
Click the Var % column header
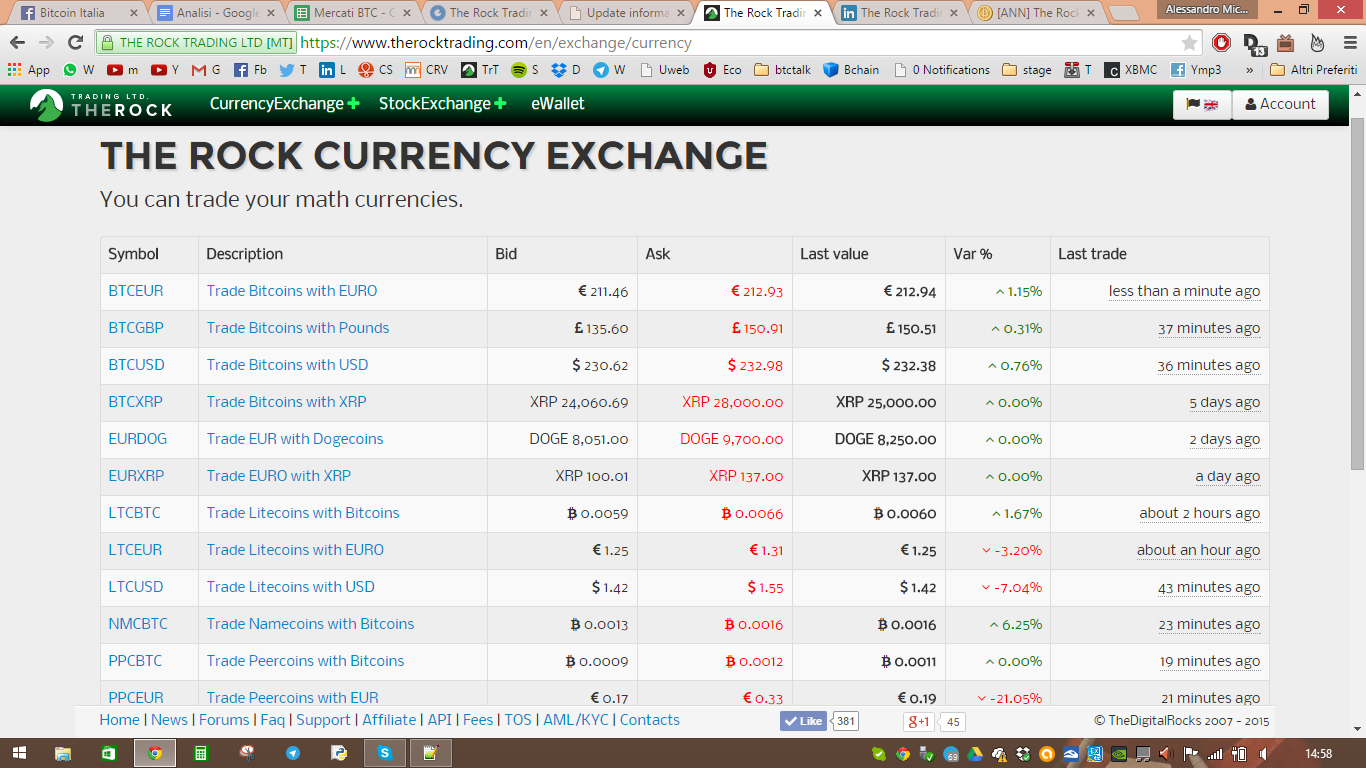973,254
